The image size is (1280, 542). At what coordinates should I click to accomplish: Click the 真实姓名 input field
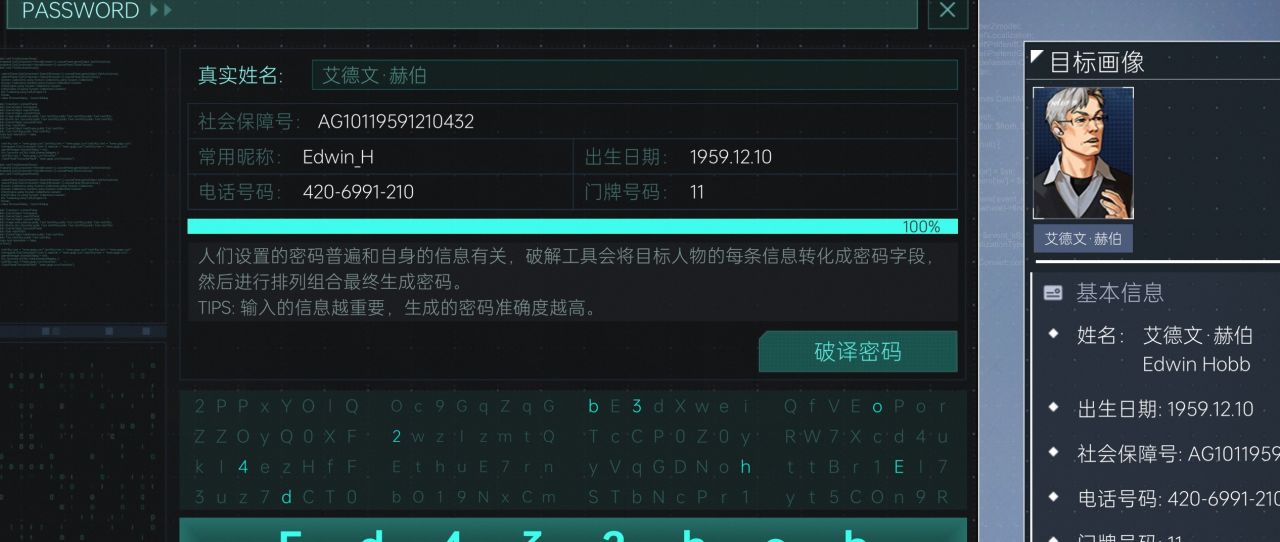(x=635, y=76)
